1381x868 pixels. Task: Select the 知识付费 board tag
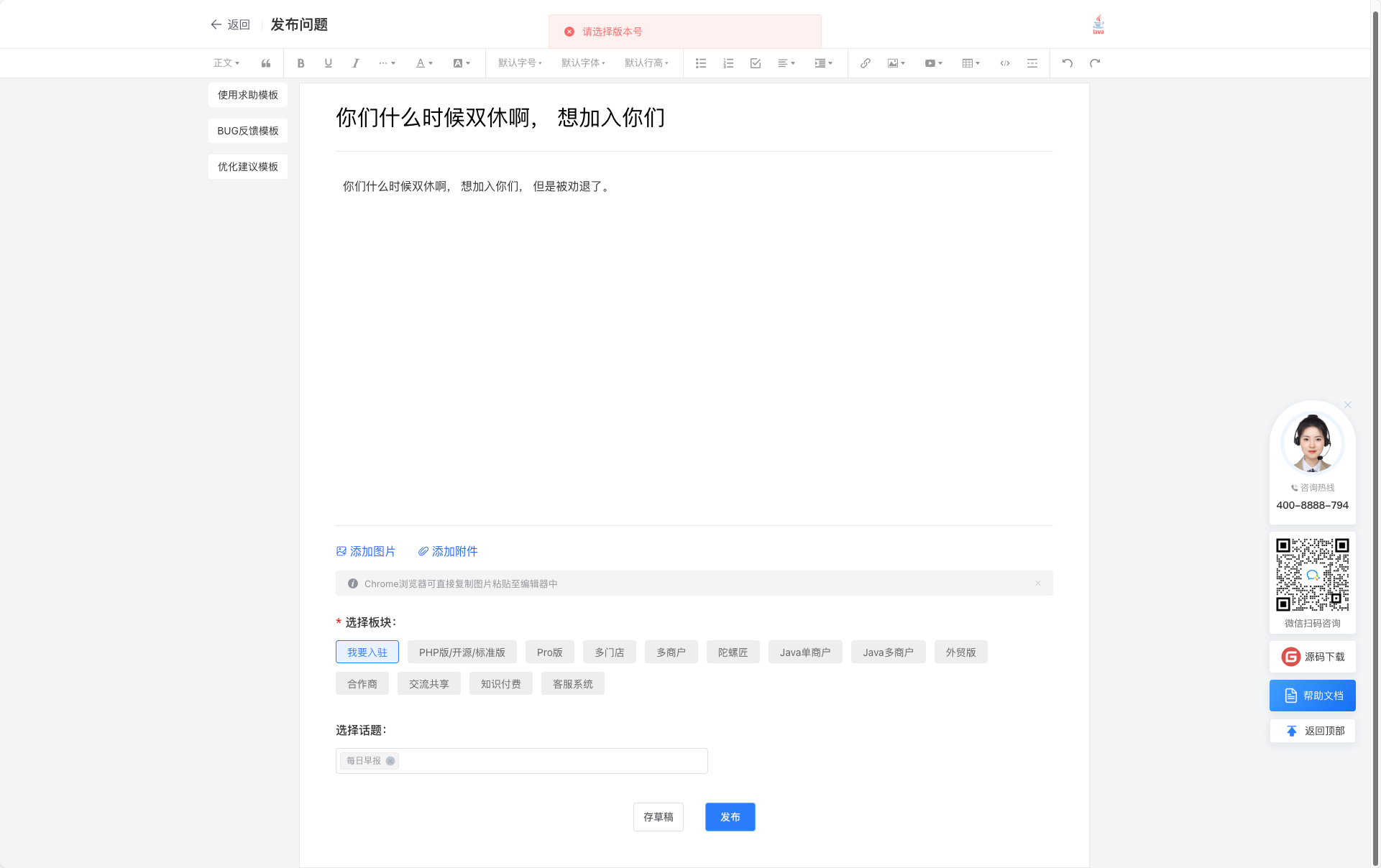[x=501, y=684]
